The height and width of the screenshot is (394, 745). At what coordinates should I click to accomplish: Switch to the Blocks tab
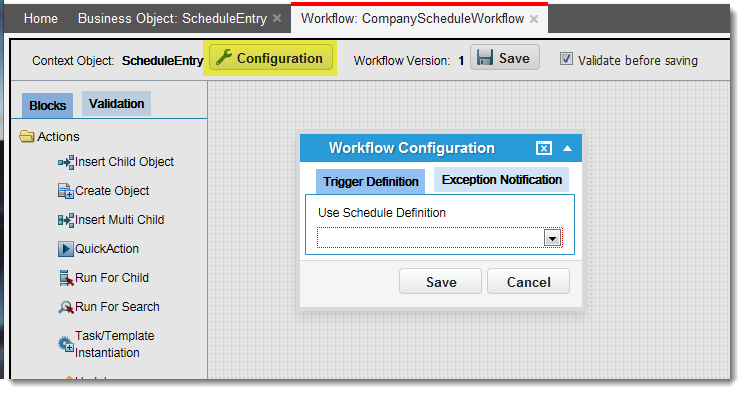pyautogui.click(x=48, y=106)
